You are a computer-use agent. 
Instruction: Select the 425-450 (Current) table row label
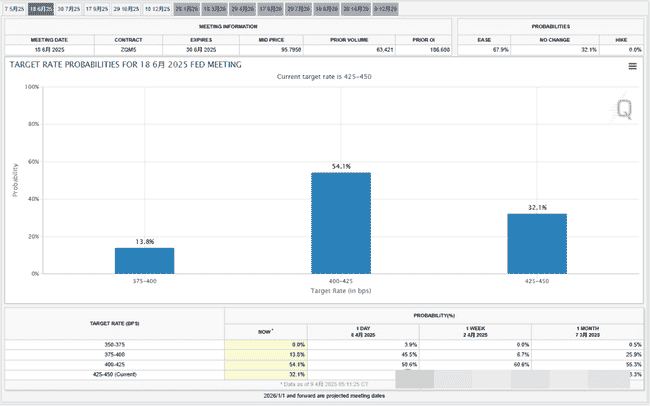pos(114,375)
